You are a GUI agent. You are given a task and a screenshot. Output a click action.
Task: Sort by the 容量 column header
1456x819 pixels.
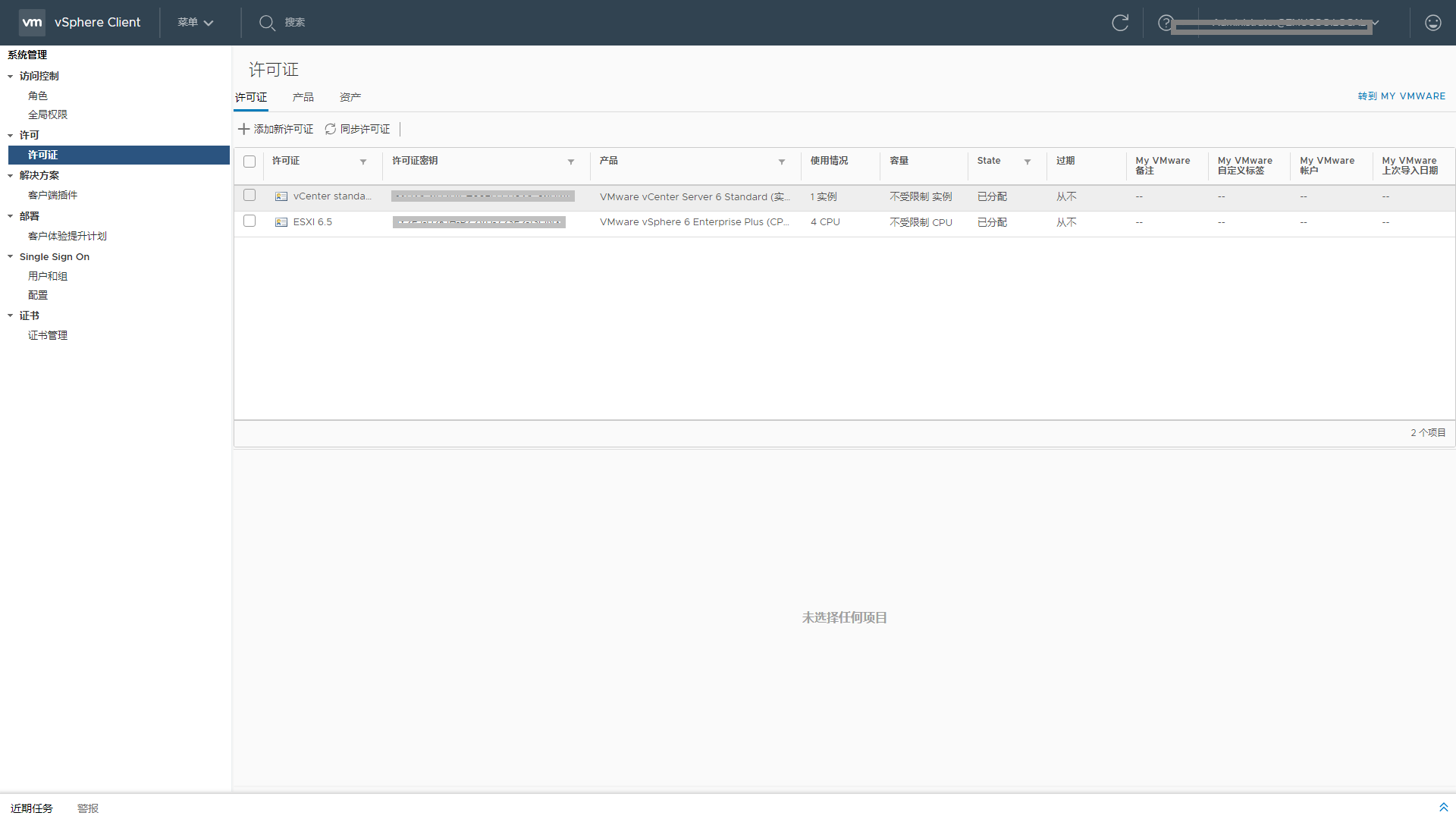(x=899, y=161)
